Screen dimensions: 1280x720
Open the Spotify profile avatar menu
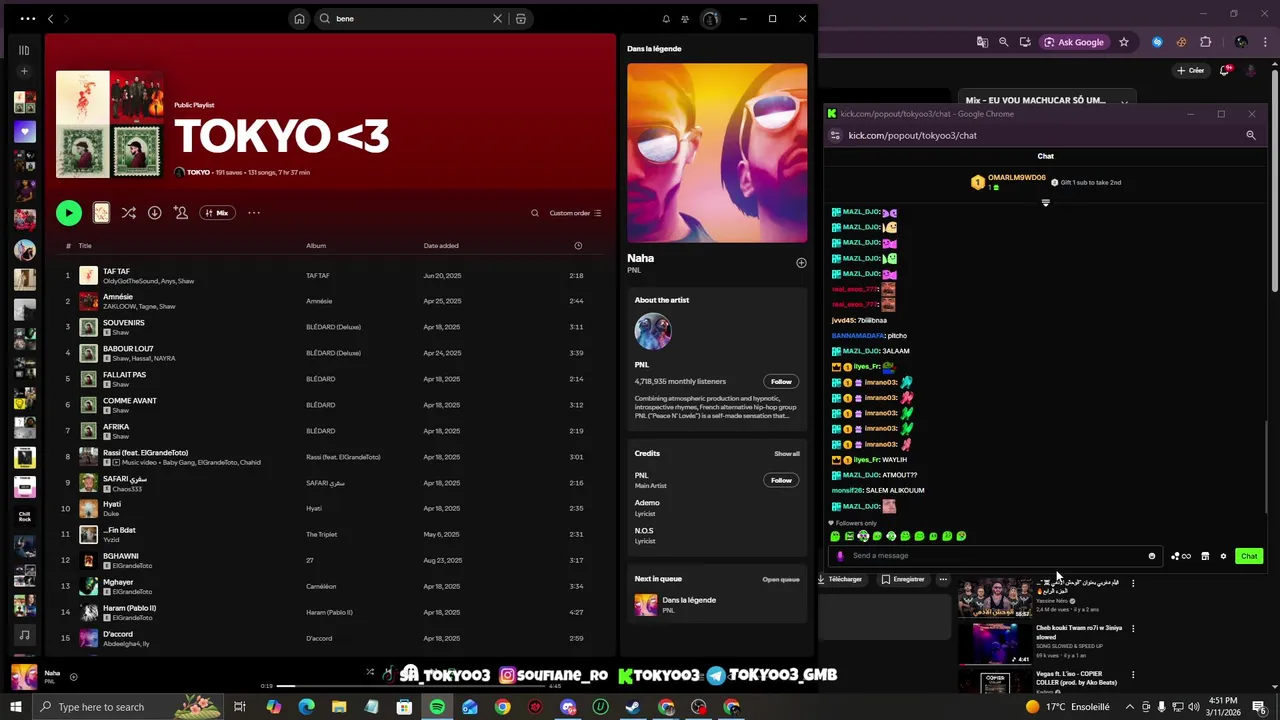pos(710,18)
